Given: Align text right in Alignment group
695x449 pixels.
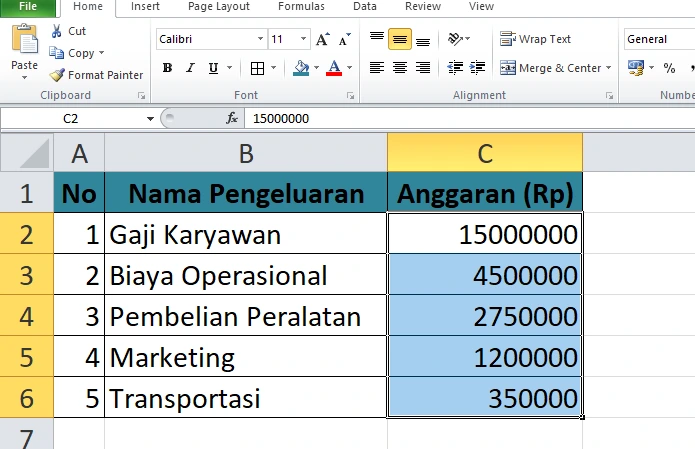Looking at the screenshot, I should (423, 67).
